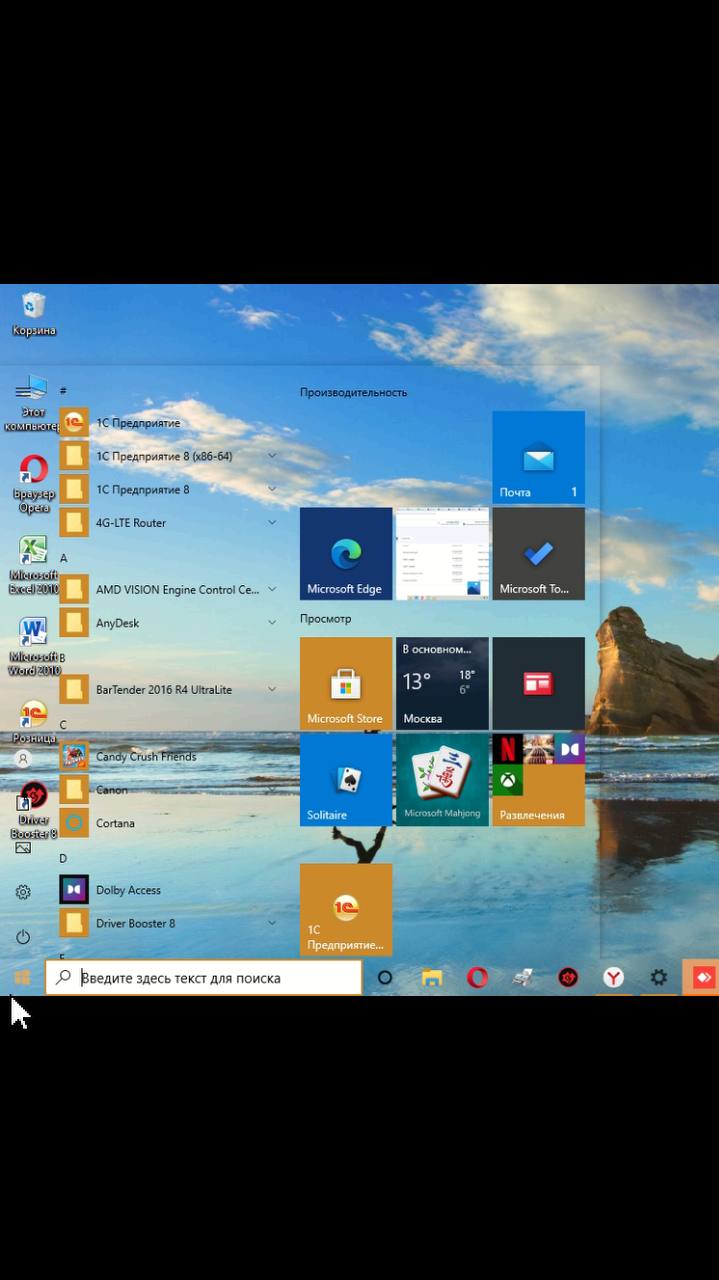Open the Корзина recycle bin desktop icon
The width and height of the screenshot is (719, 1280).
[34, 313]
